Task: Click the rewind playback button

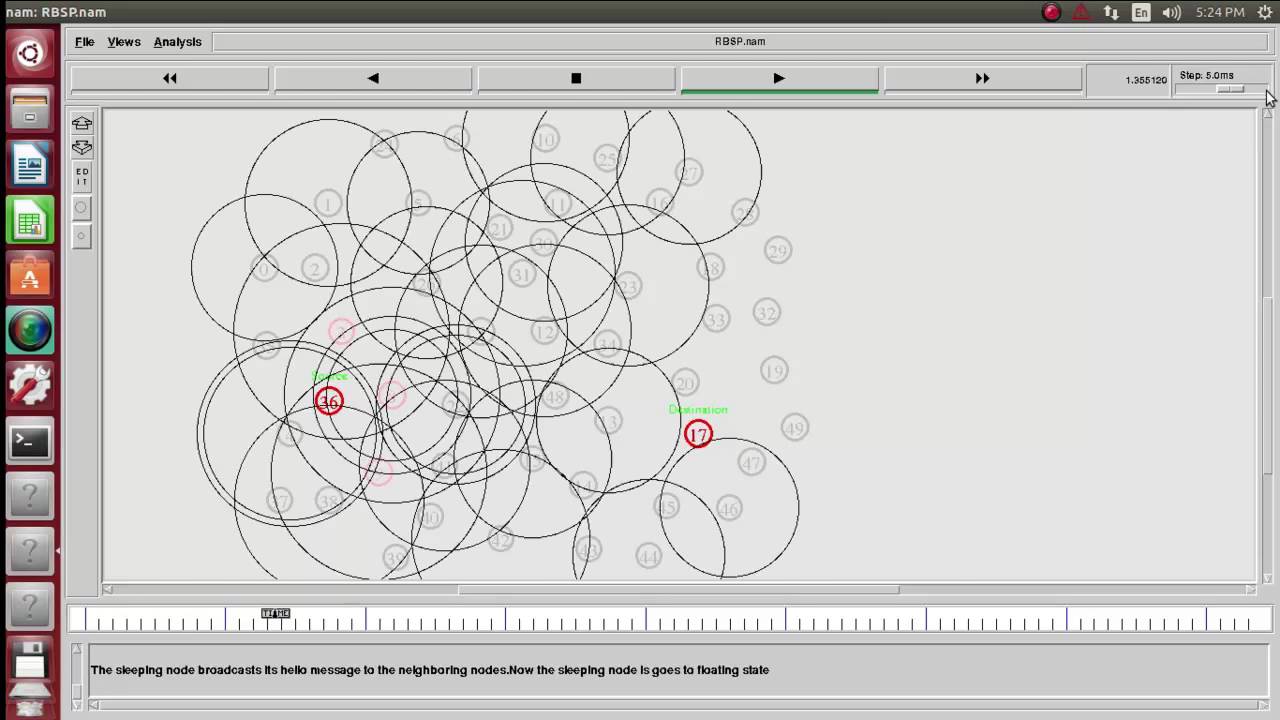Action: pos(170,79)
